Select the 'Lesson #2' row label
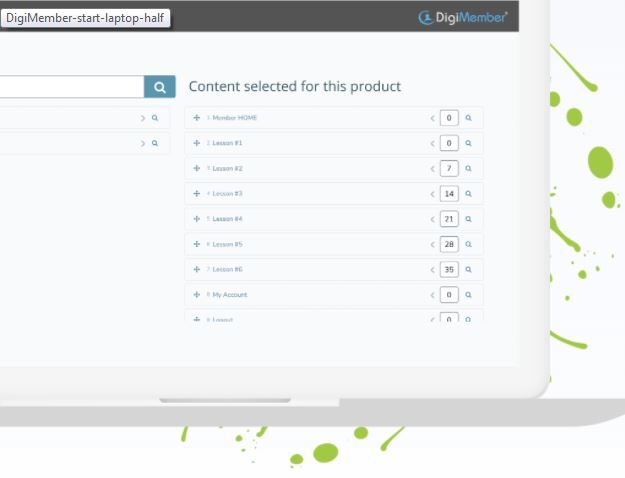The width and height of the screenshot is (625, 478). click(227, 168)
